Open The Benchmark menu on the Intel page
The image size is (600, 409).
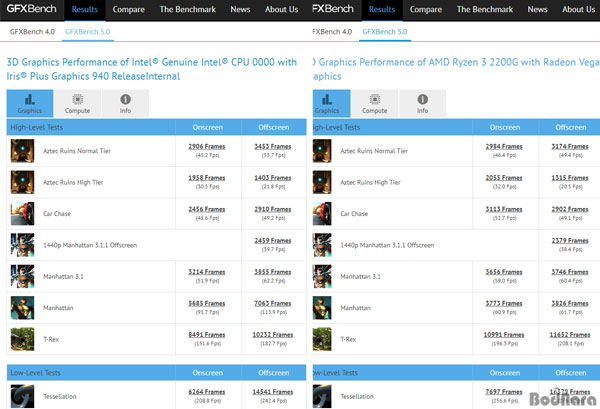(188, 10)
